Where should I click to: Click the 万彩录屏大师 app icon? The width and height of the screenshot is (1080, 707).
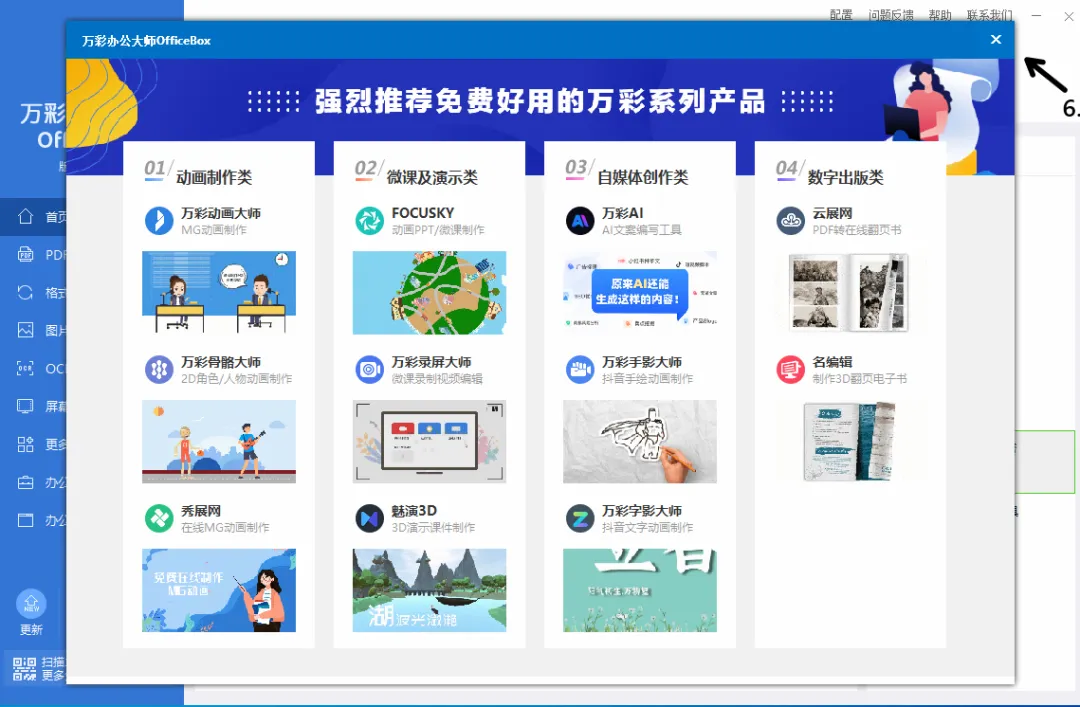click(370, 369)
